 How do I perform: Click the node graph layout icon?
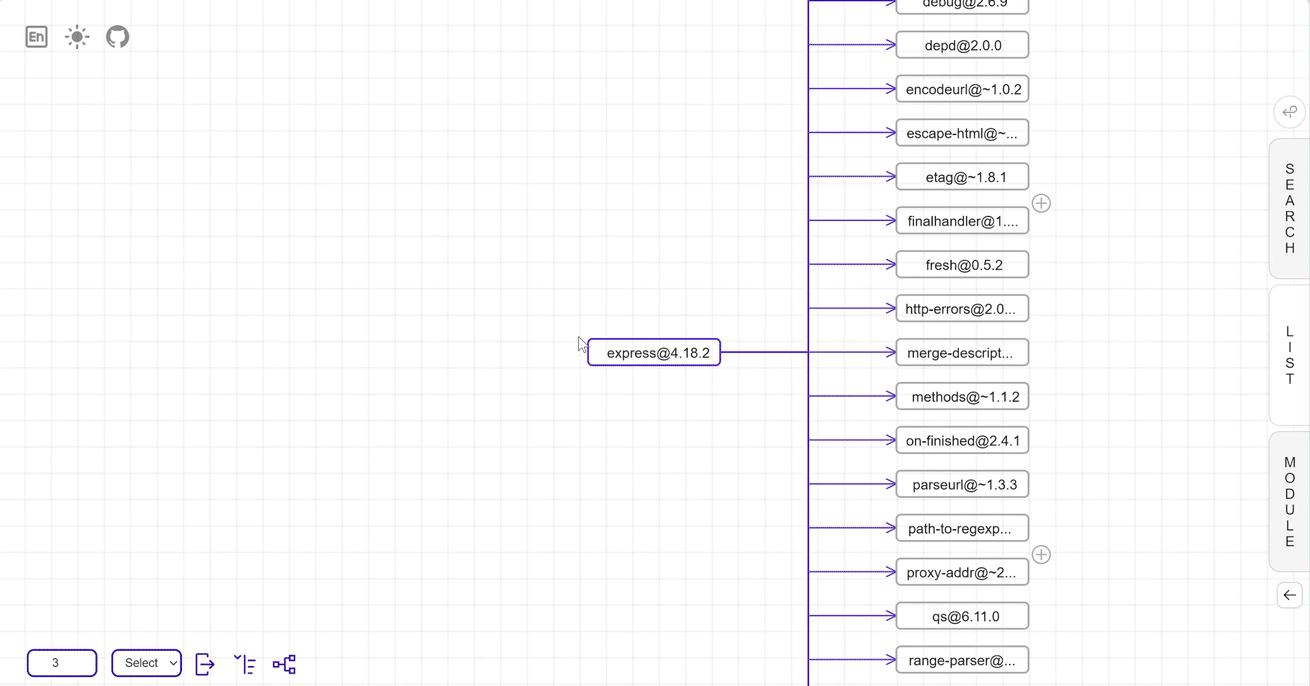click(x=284, y=664)
